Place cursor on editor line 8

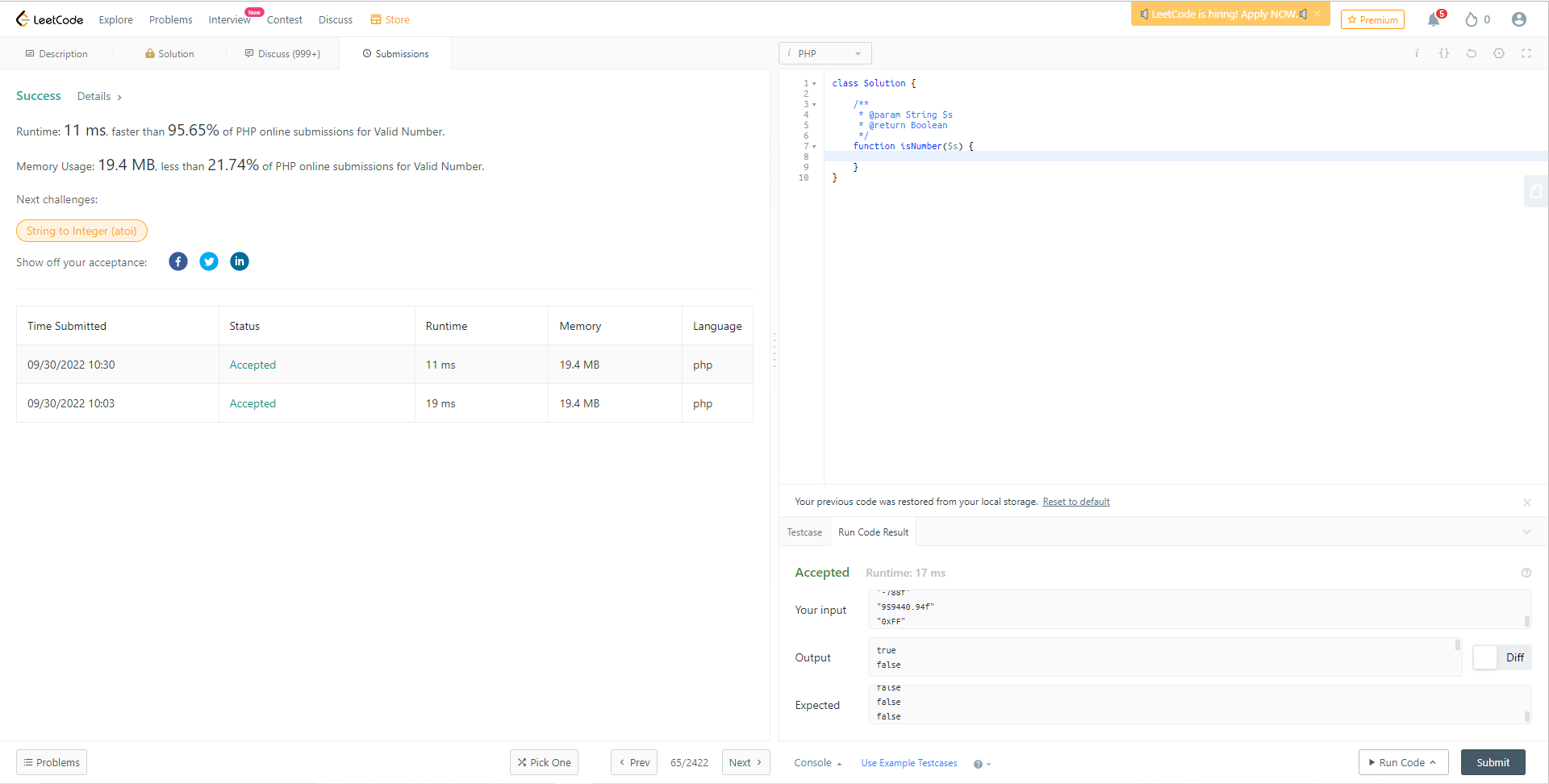(x=1186, y=156)
